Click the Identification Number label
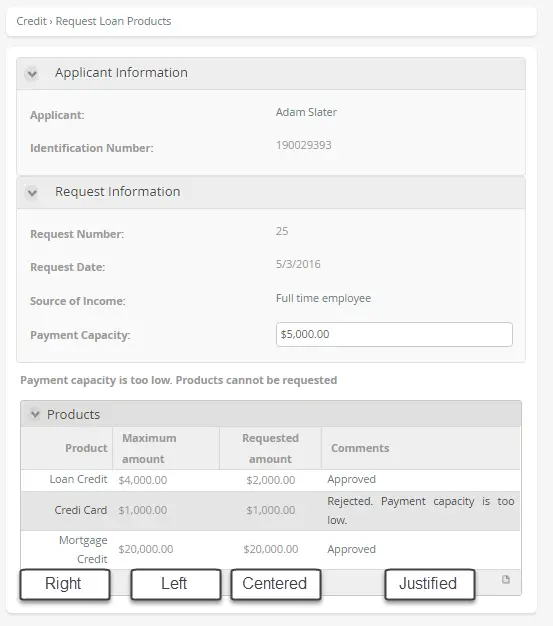This screenshot has height=626, width=553. pos(92,148)
